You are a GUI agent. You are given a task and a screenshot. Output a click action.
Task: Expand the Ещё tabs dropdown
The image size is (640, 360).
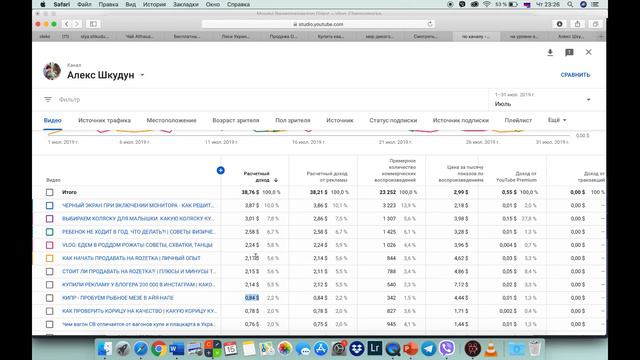(x=557, y=120)
